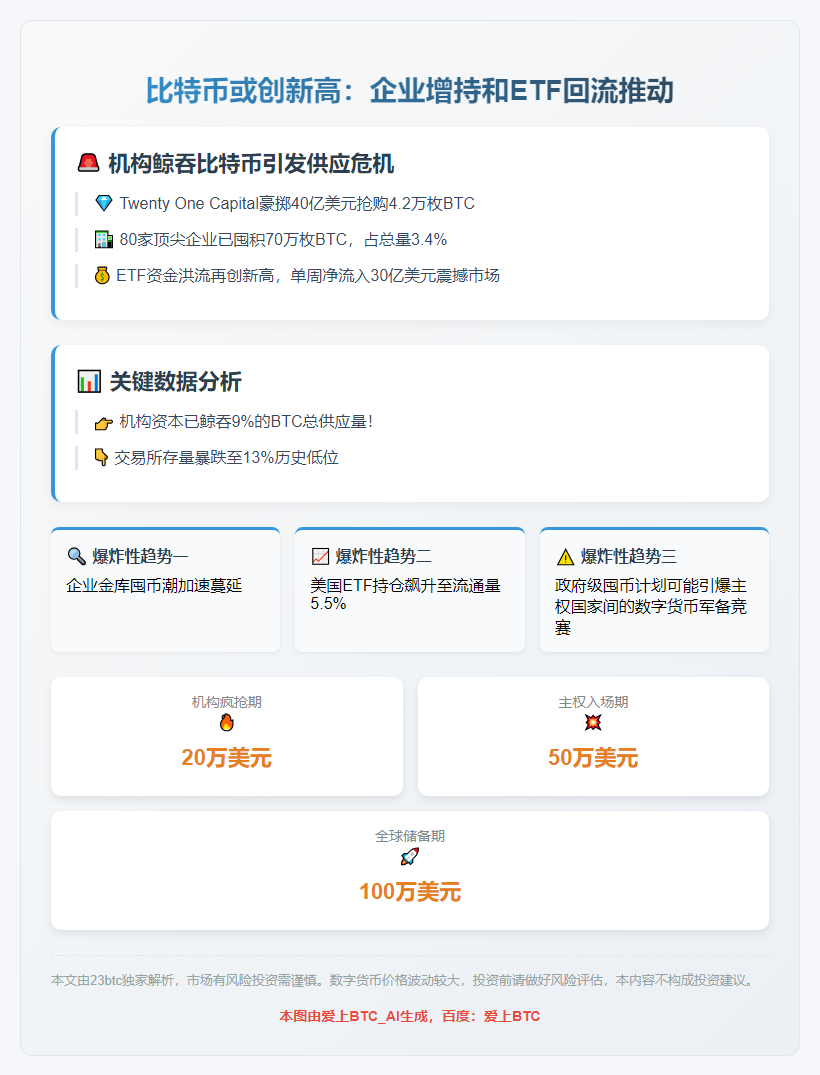Click the down-pointing hand emoji
Viewport: 820px width, 1075px height.
pos(101,457)
